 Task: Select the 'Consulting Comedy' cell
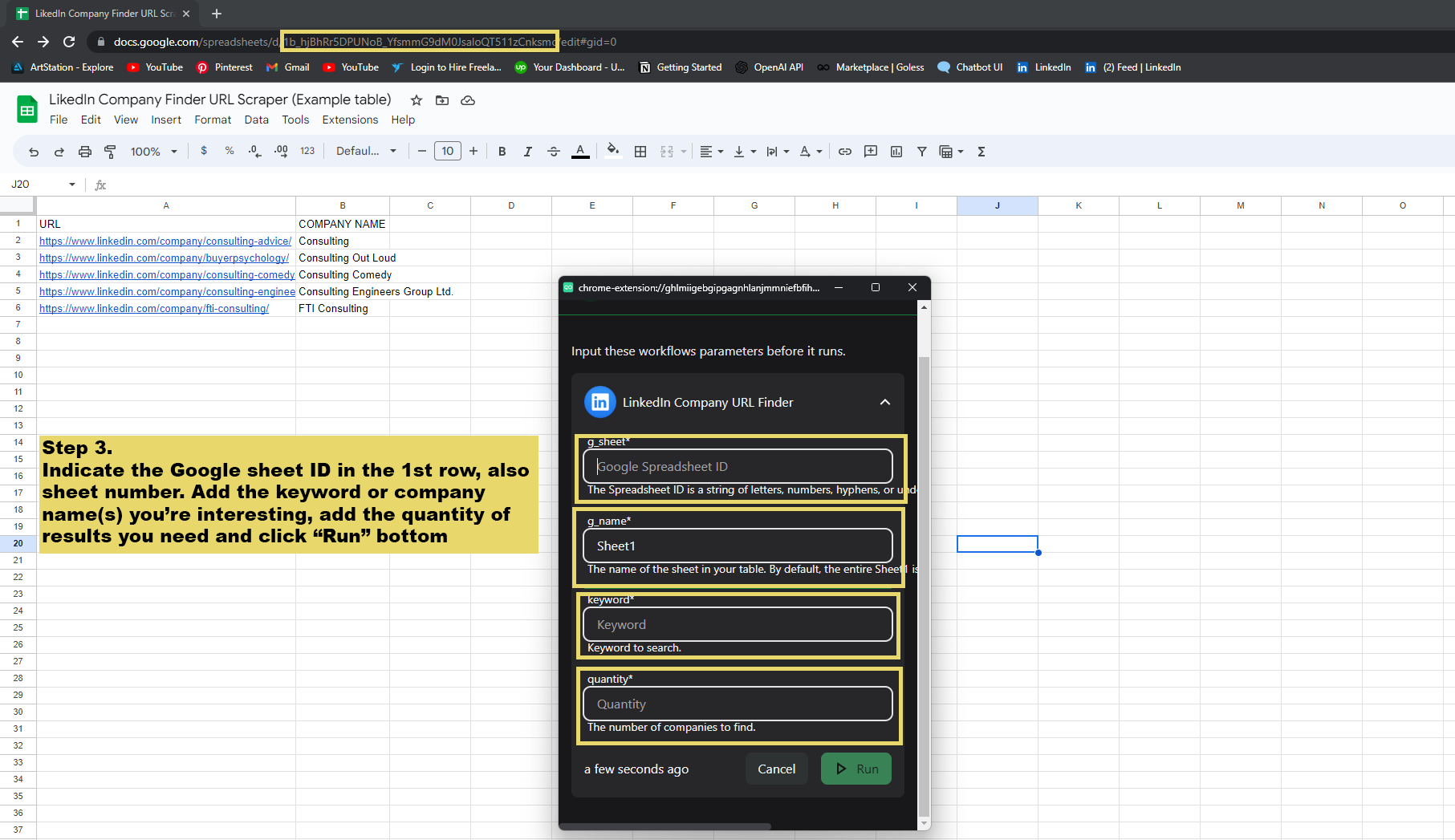pos(343,274)
